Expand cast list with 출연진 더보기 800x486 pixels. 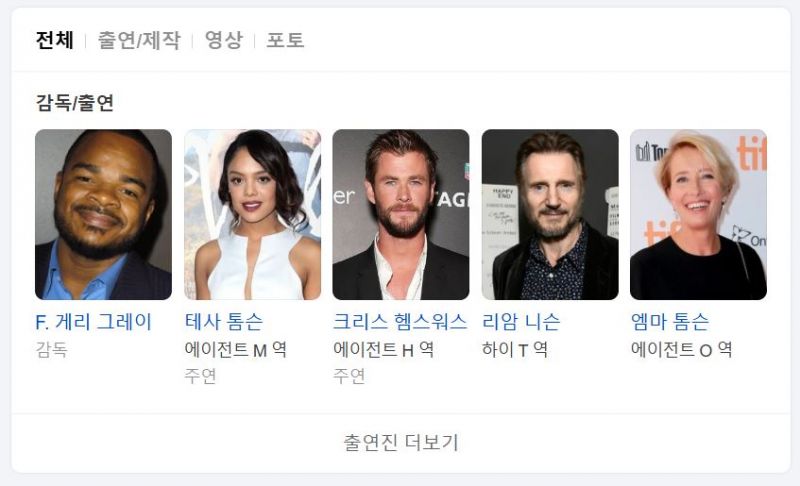click(x=401, y=442)
